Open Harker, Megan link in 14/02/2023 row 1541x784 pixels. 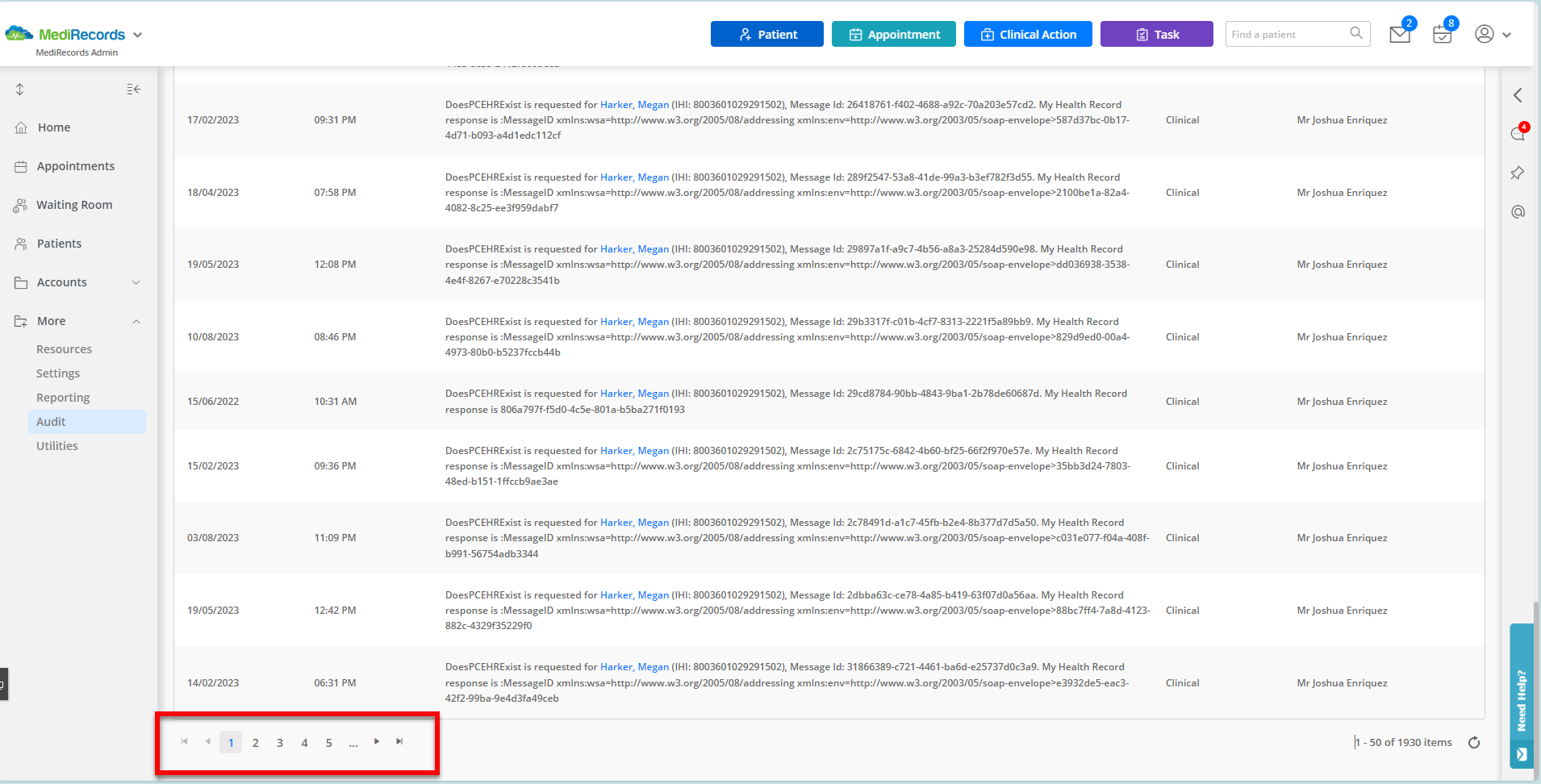[x=634, y=667]
